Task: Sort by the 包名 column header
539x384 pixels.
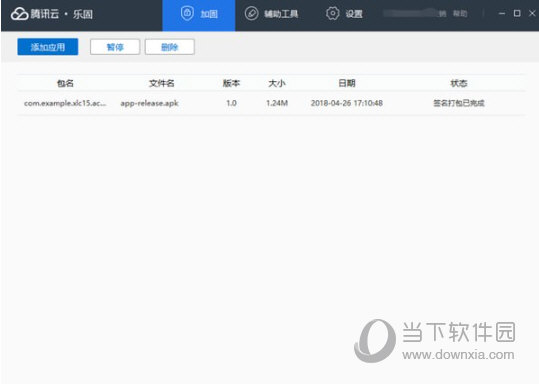Action: pyautogui.click(x=65, y=83)
